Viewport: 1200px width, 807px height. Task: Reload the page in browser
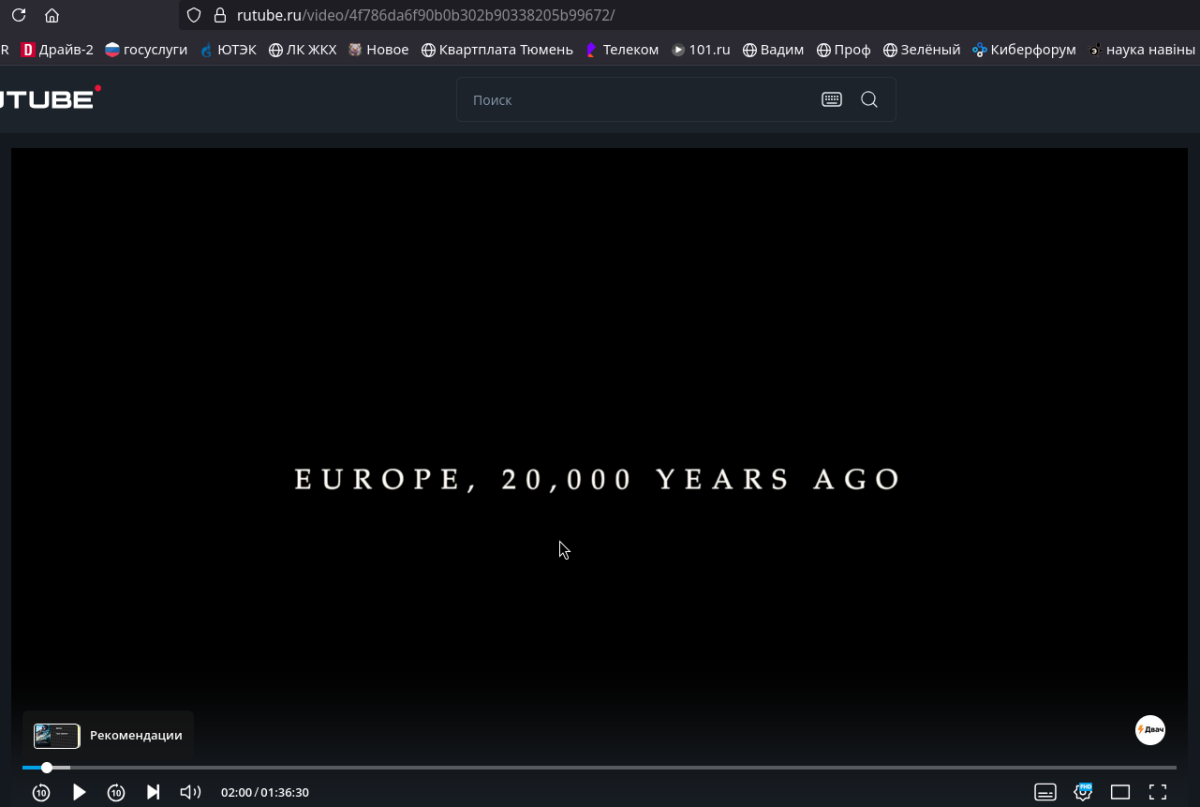click(x=18, y=15)
